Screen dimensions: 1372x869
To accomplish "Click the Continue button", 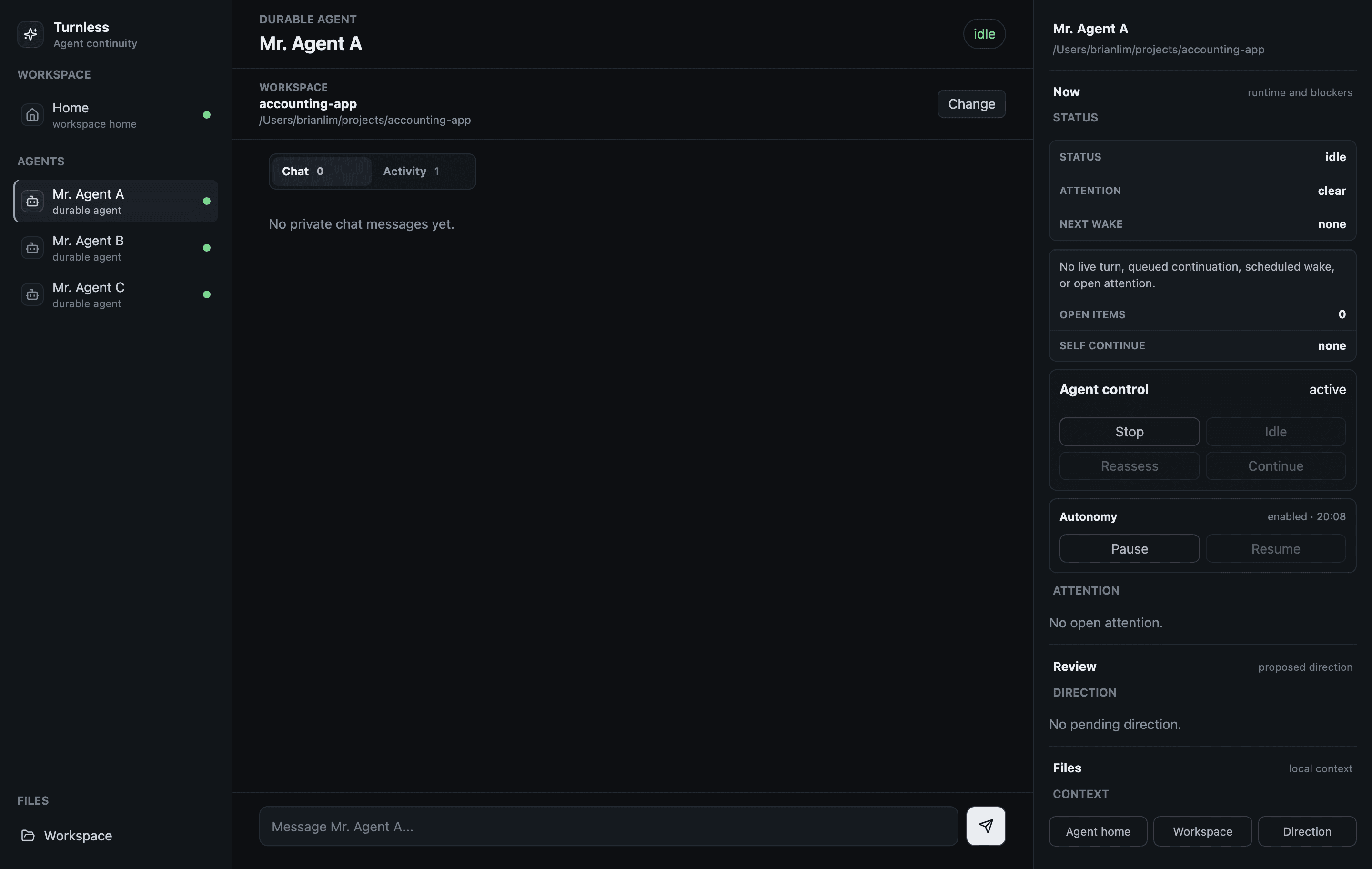I will point(1275,465).
